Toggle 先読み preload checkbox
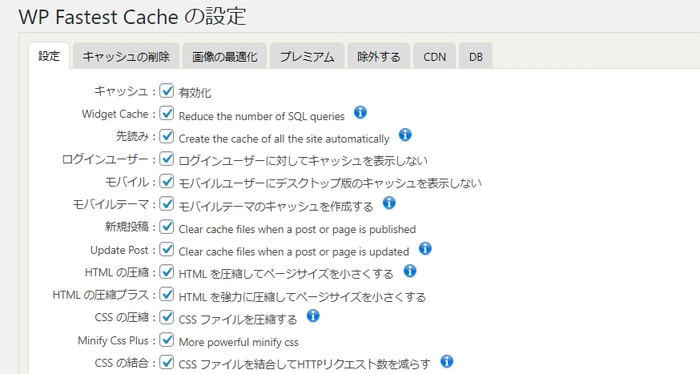 [167, 136]
